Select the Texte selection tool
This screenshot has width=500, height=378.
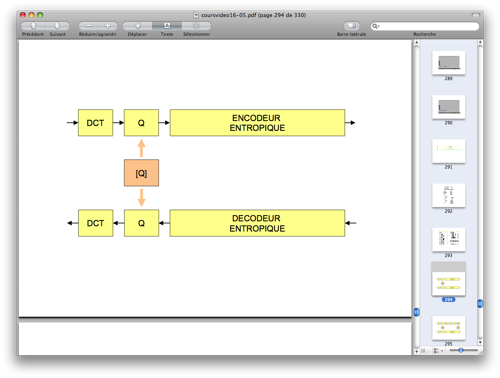167,26
